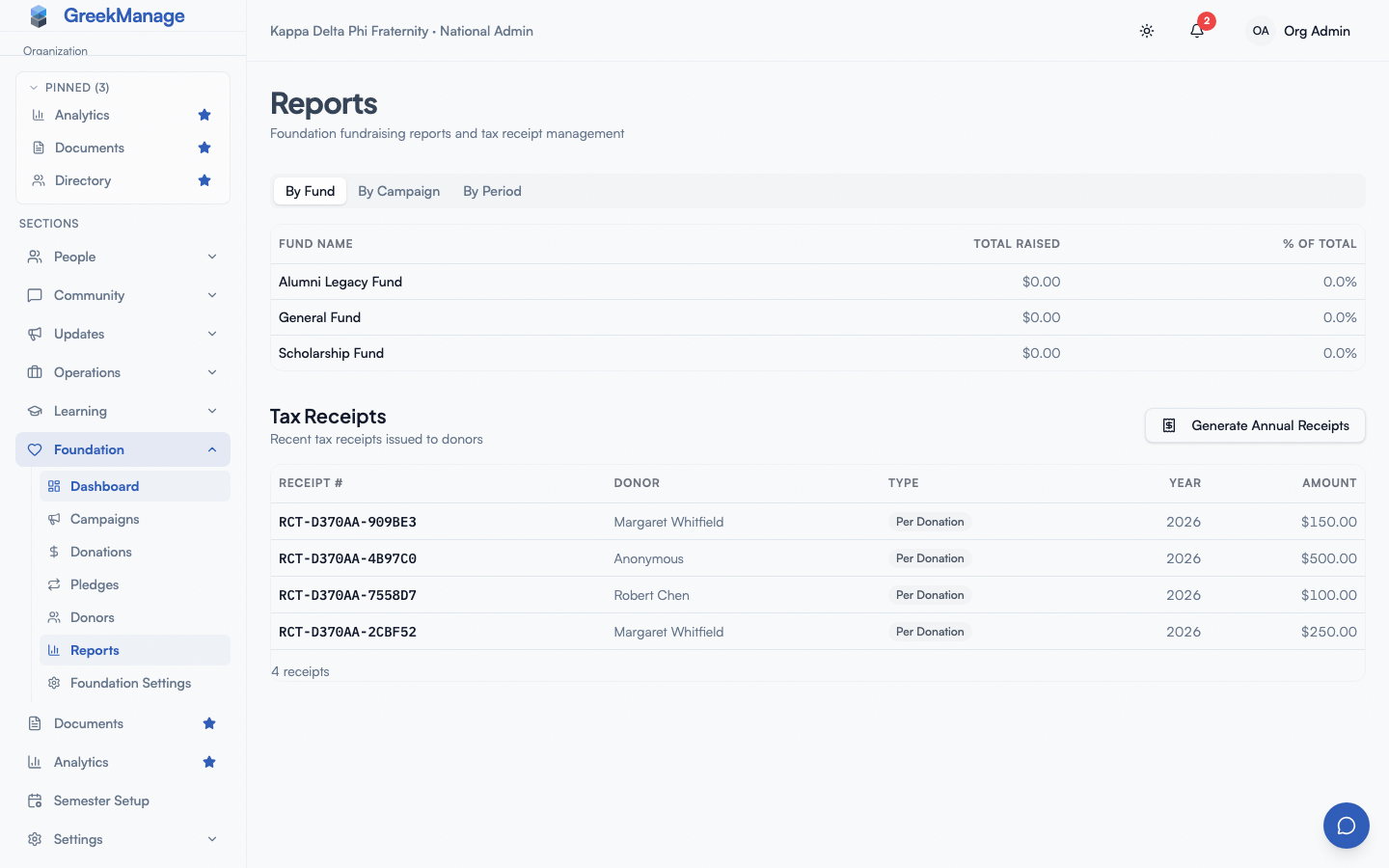Expand the Community section chevron
Screen dimensions: 1389x868
212,295
